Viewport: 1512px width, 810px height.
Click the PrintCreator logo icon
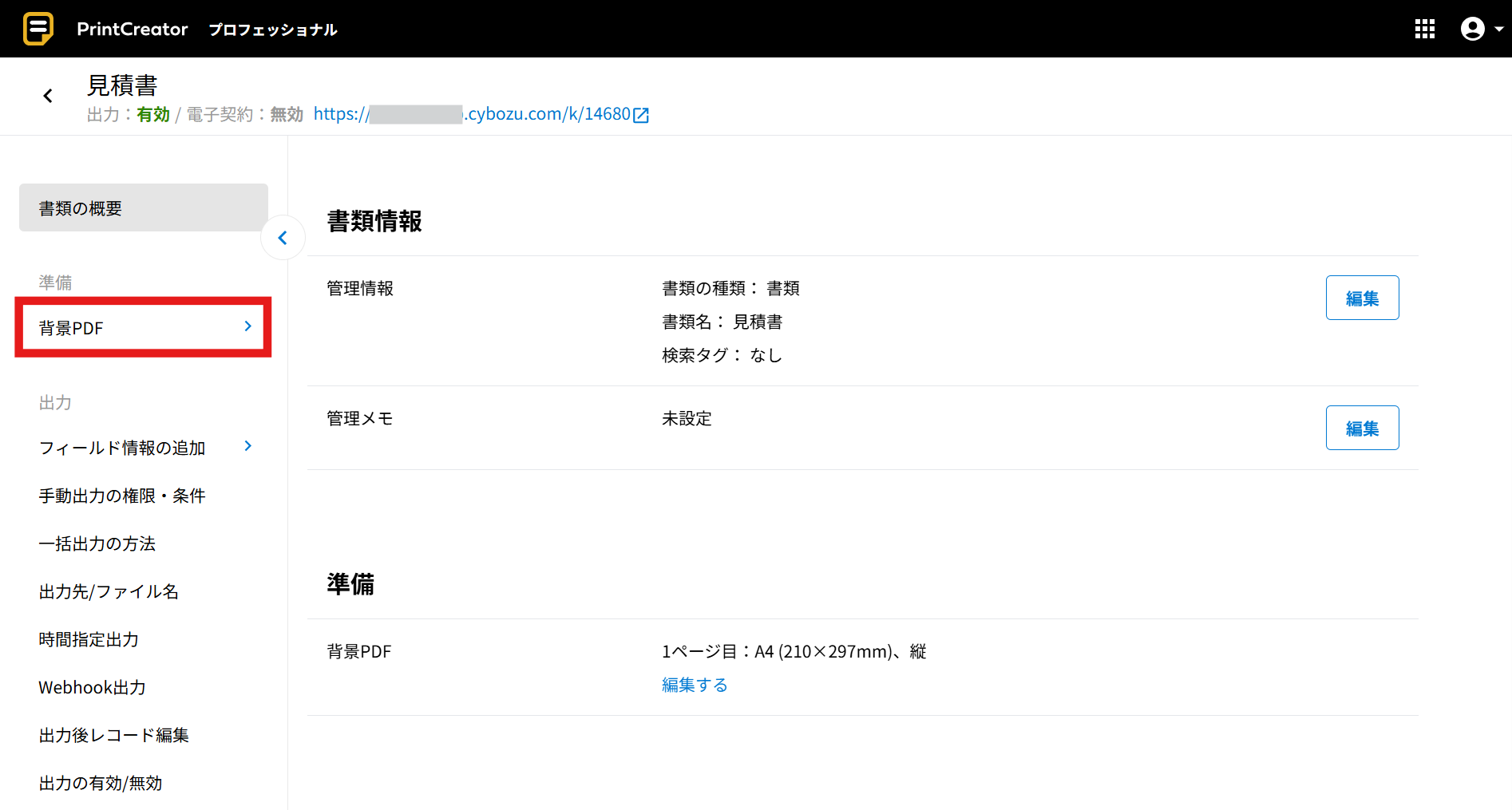(x=38, y=29)
